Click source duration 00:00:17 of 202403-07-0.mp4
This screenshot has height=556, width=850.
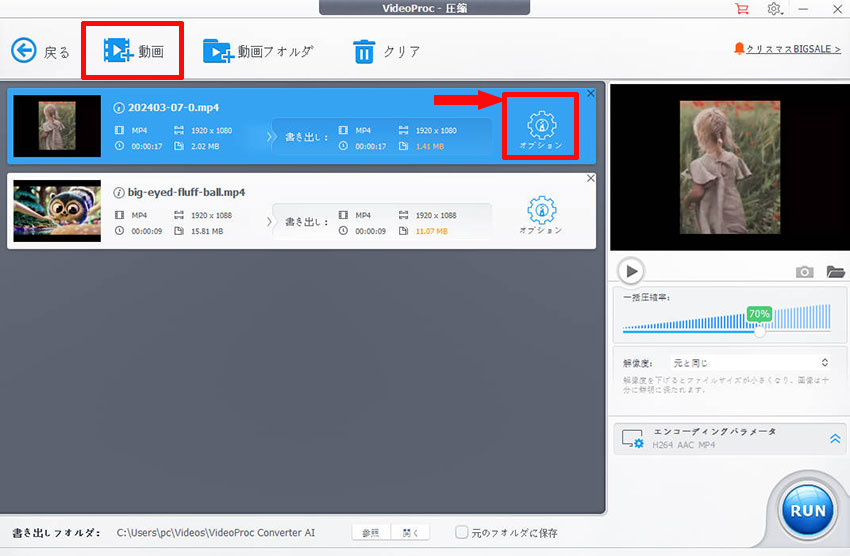tap(146, 146)
